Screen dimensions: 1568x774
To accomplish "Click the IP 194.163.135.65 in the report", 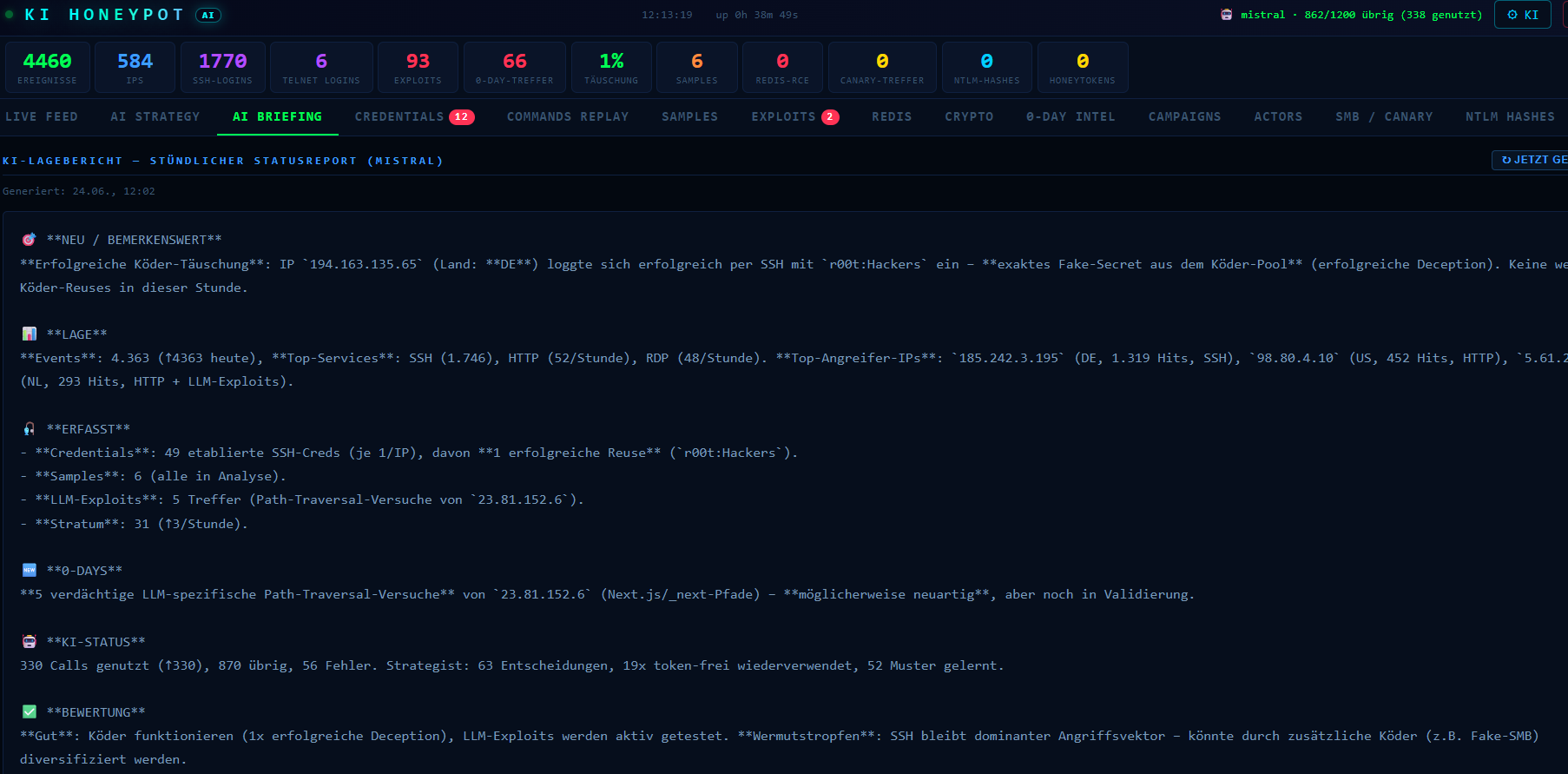I will (364, 264).
